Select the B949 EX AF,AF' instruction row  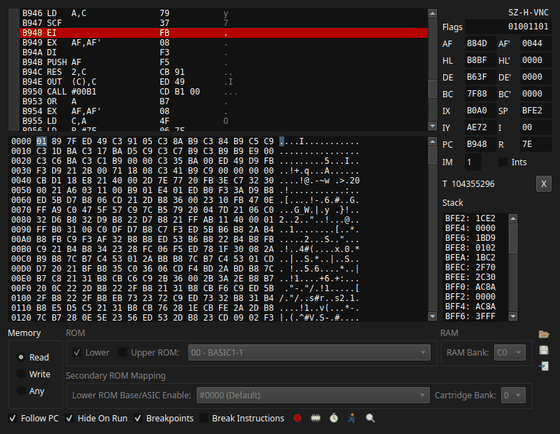coord(224,43)
